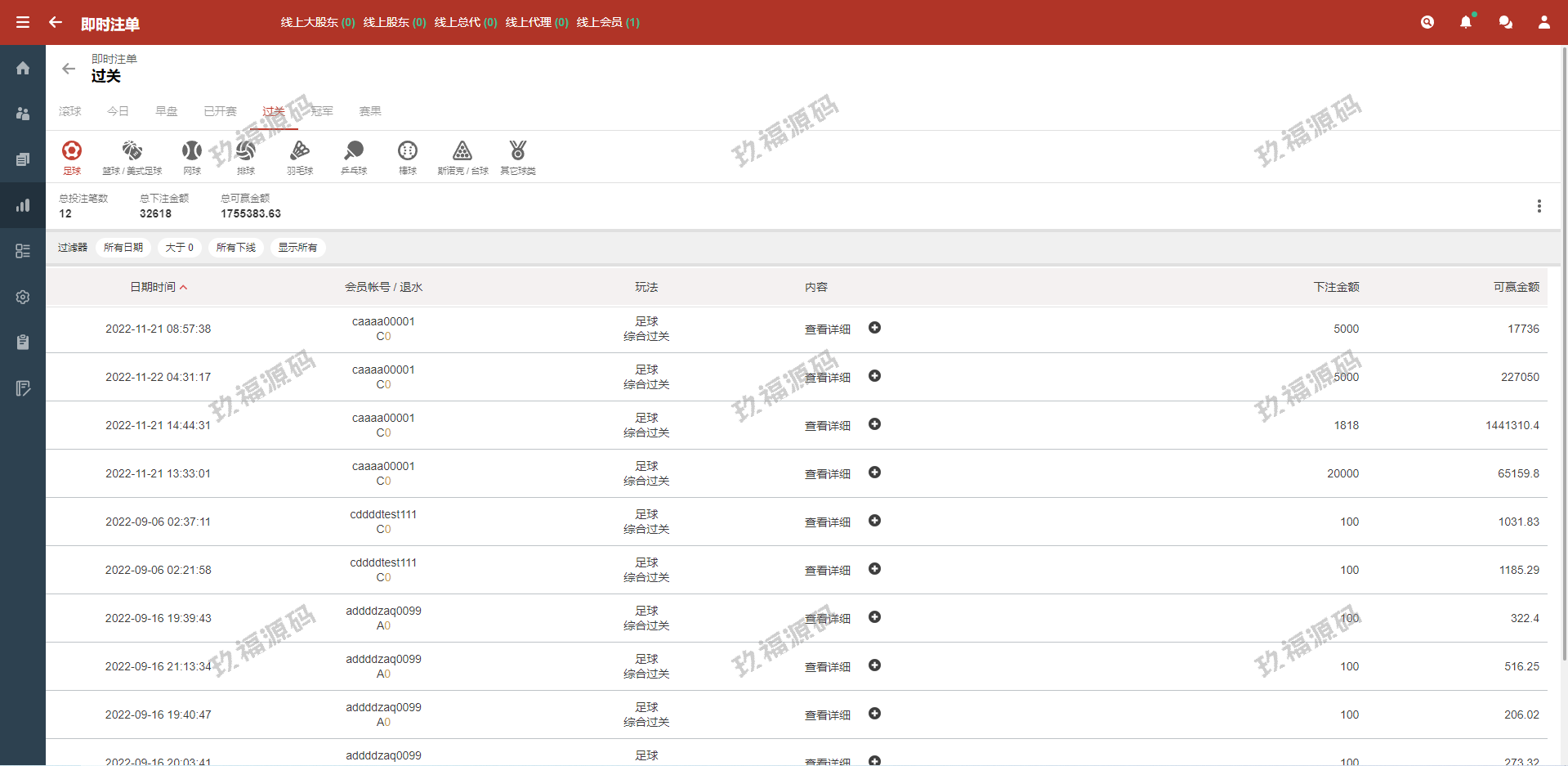
Task: Open the user account icon
Action: [x=1543, y=22]
